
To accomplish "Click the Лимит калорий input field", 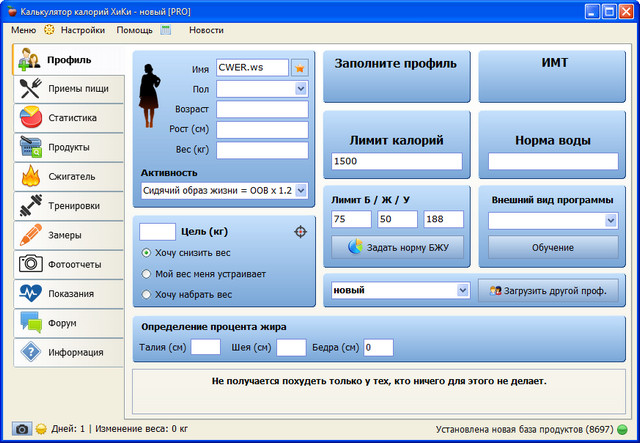I will click(397, 161).
